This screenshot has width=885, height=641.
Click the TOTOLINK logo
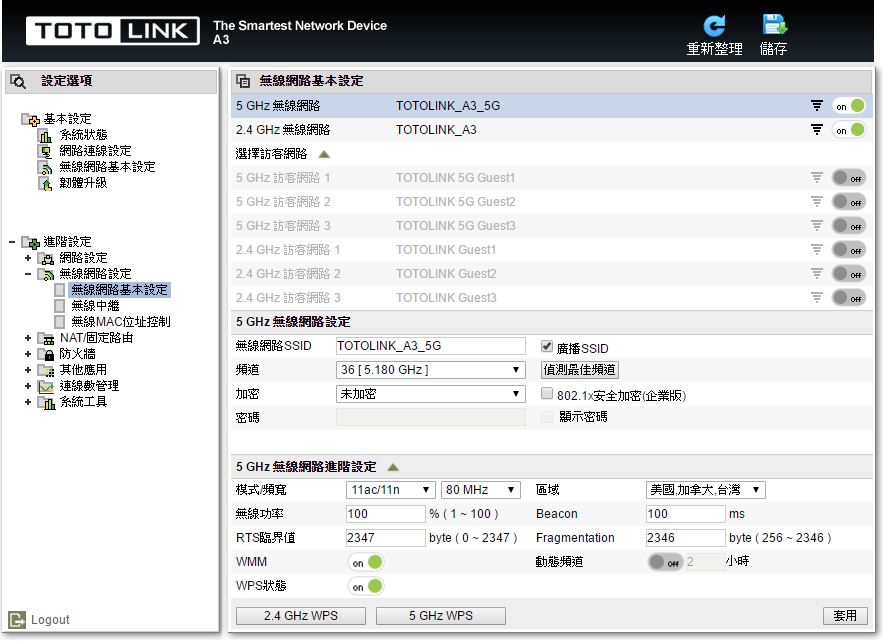[x=112, y=30]
